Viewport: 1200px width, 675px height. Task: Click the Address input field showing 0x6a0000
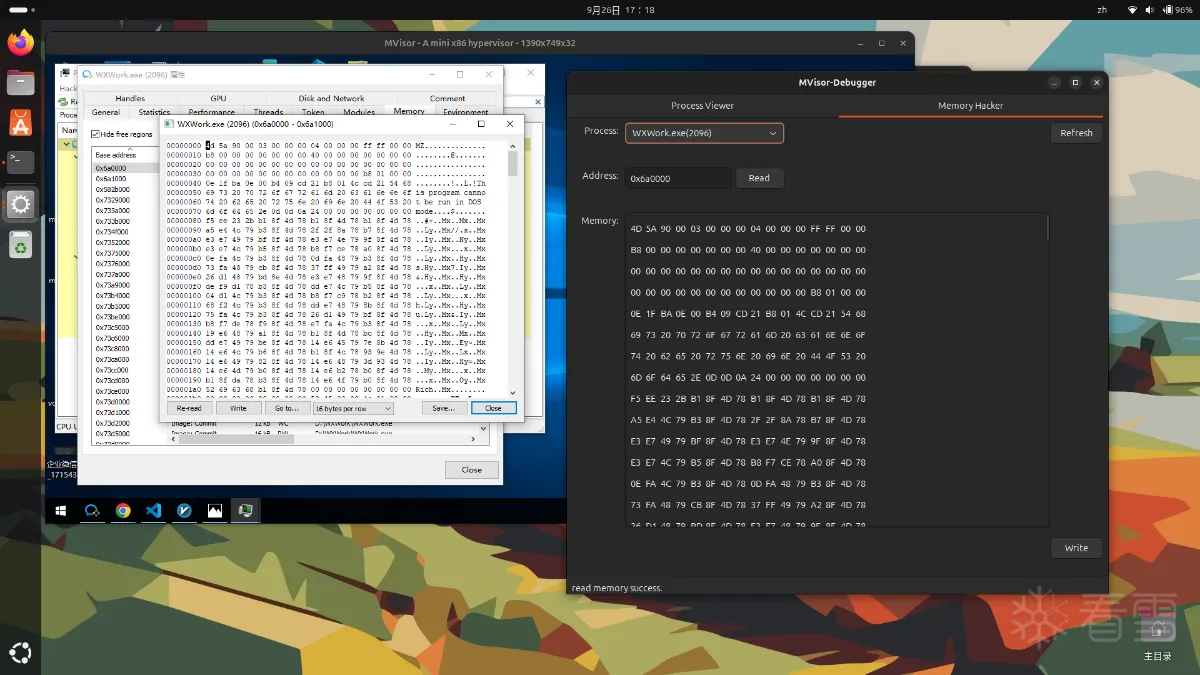coord(678,178)
